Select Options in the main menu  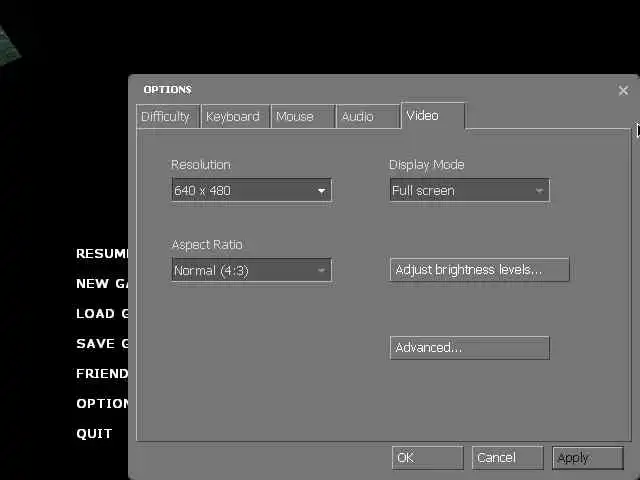102,403
